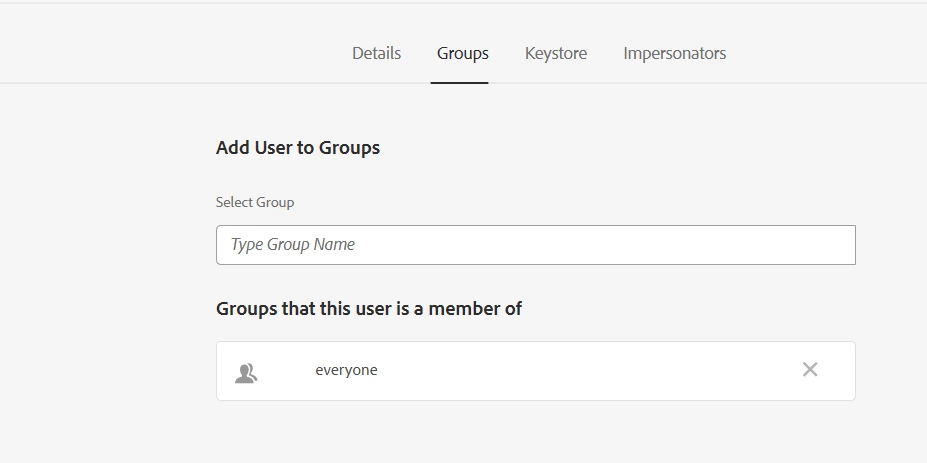The width and height of the screenshot is (927, 463).
Task: Place cursor in group name search box
Action: (536, 245)
